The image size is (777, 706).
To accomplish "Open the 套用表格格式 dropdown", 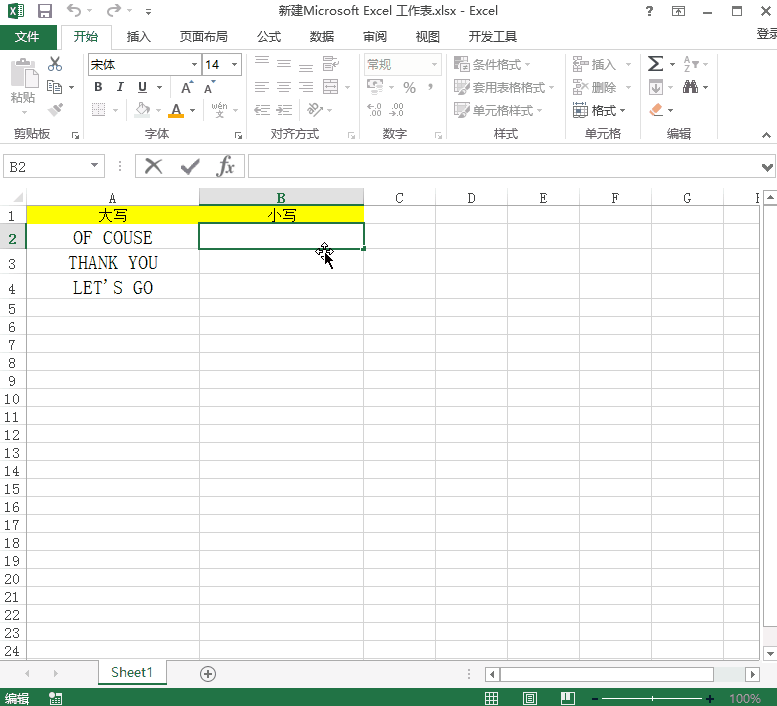I will coord(504,87).
